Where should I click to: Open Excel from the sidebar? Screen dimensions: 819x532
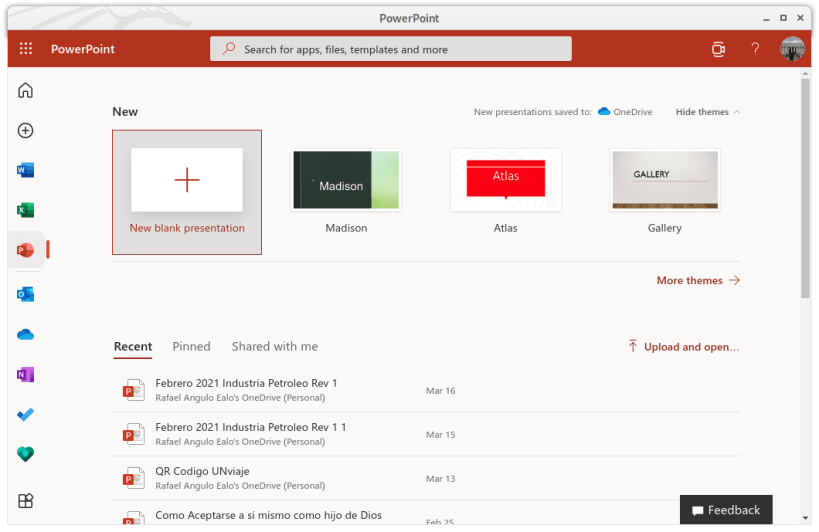tap(25, 210)
